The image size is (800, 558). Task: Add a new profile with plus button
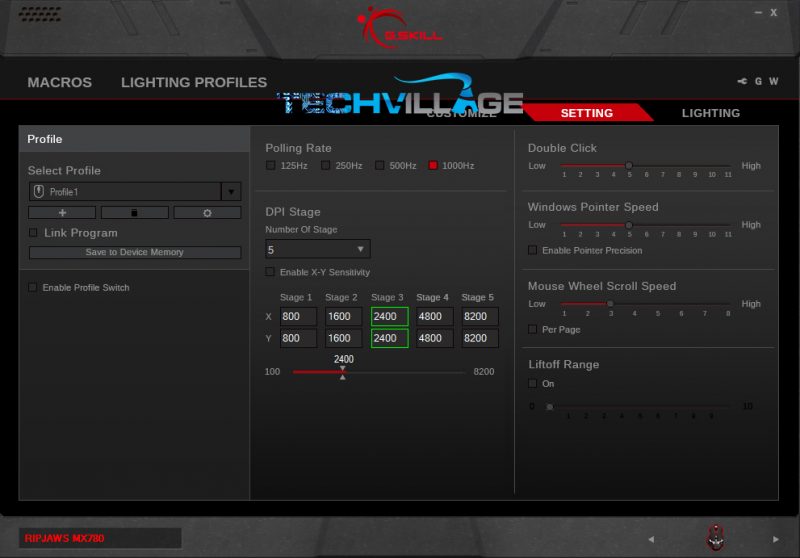pos(62,213)
